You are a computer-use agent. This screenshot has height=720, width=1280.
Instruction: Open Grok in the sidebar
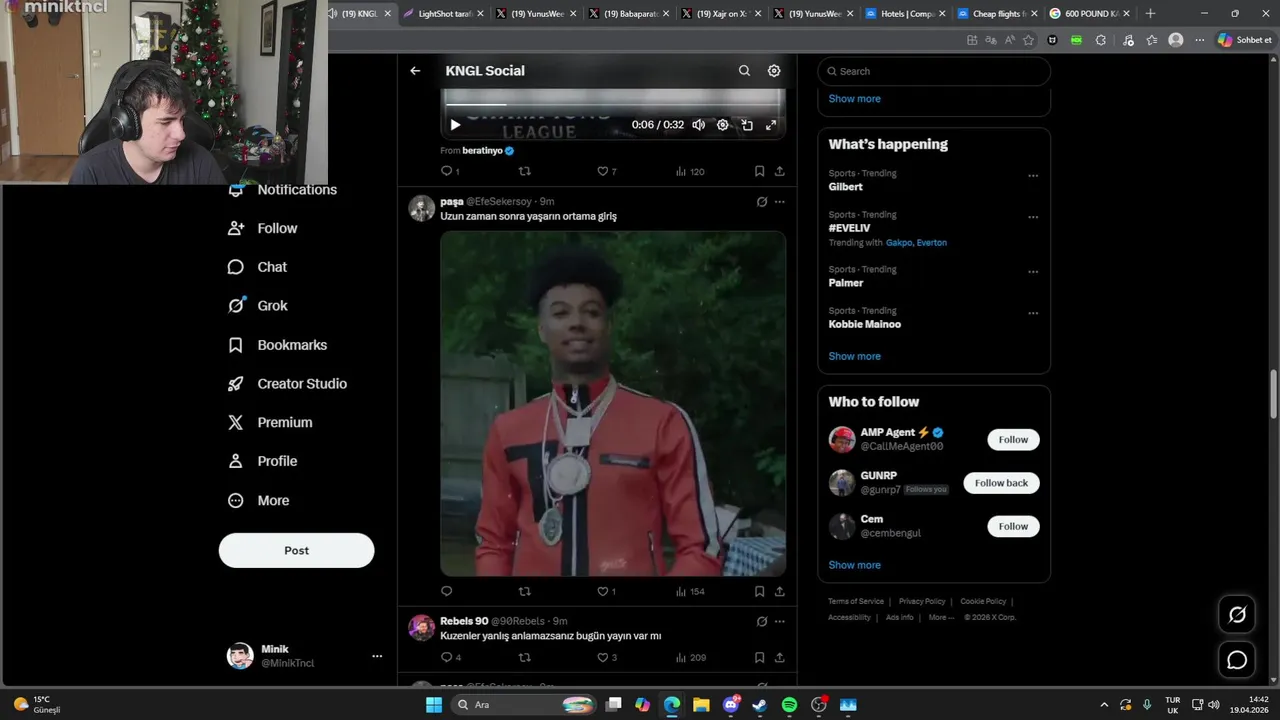(x=258, y=306)
